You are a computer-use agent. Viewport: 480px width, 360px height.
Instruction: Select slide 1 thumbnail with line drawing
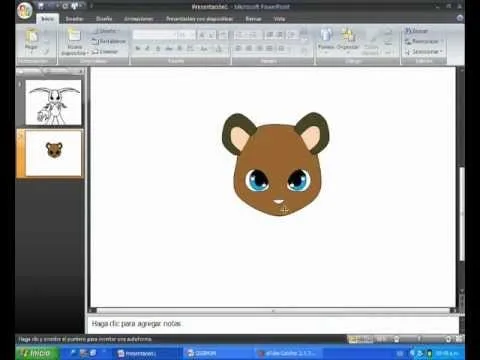[53, 102]
